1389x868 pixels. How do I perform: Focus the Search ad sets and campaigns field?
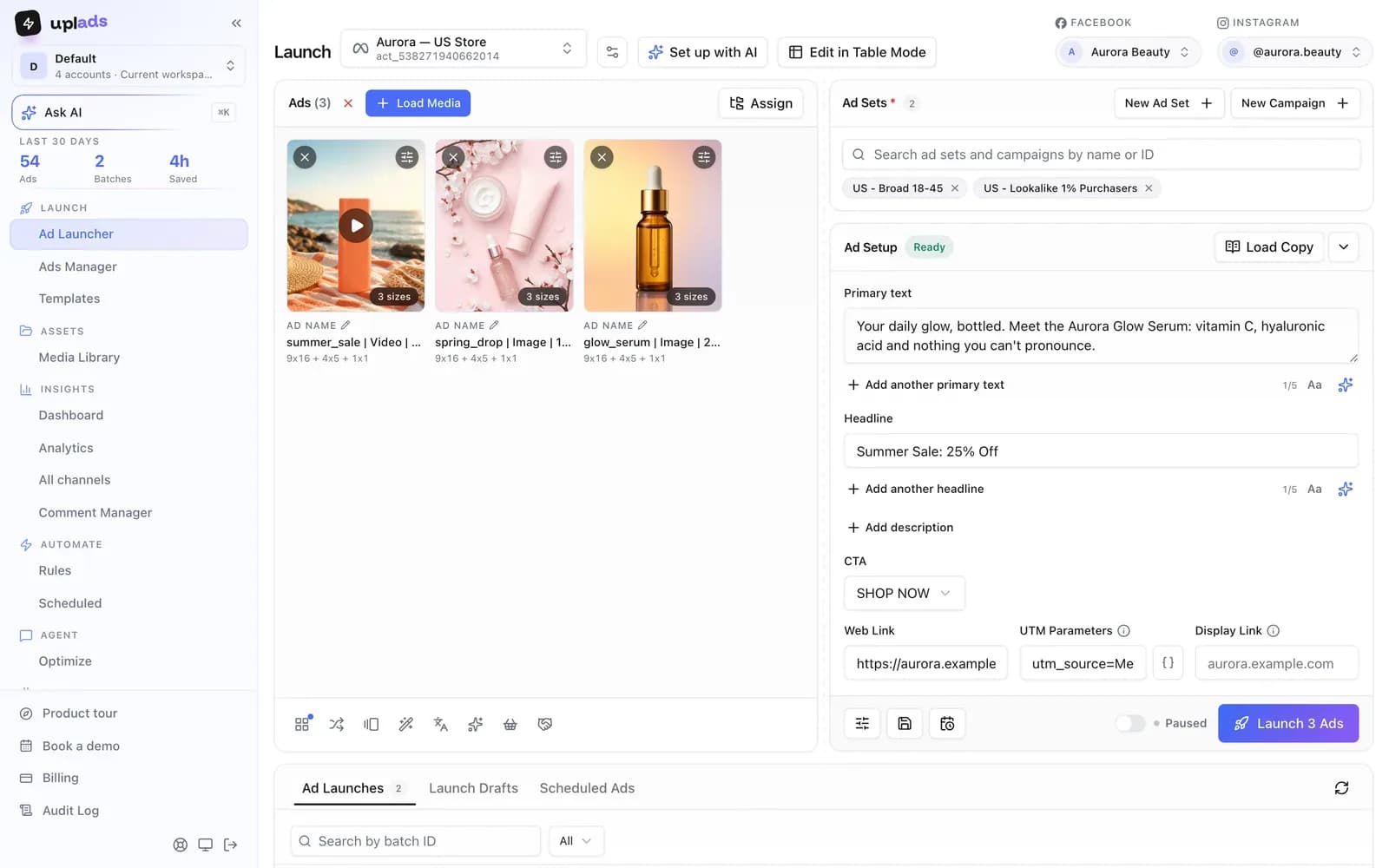tap(1101, 155)
